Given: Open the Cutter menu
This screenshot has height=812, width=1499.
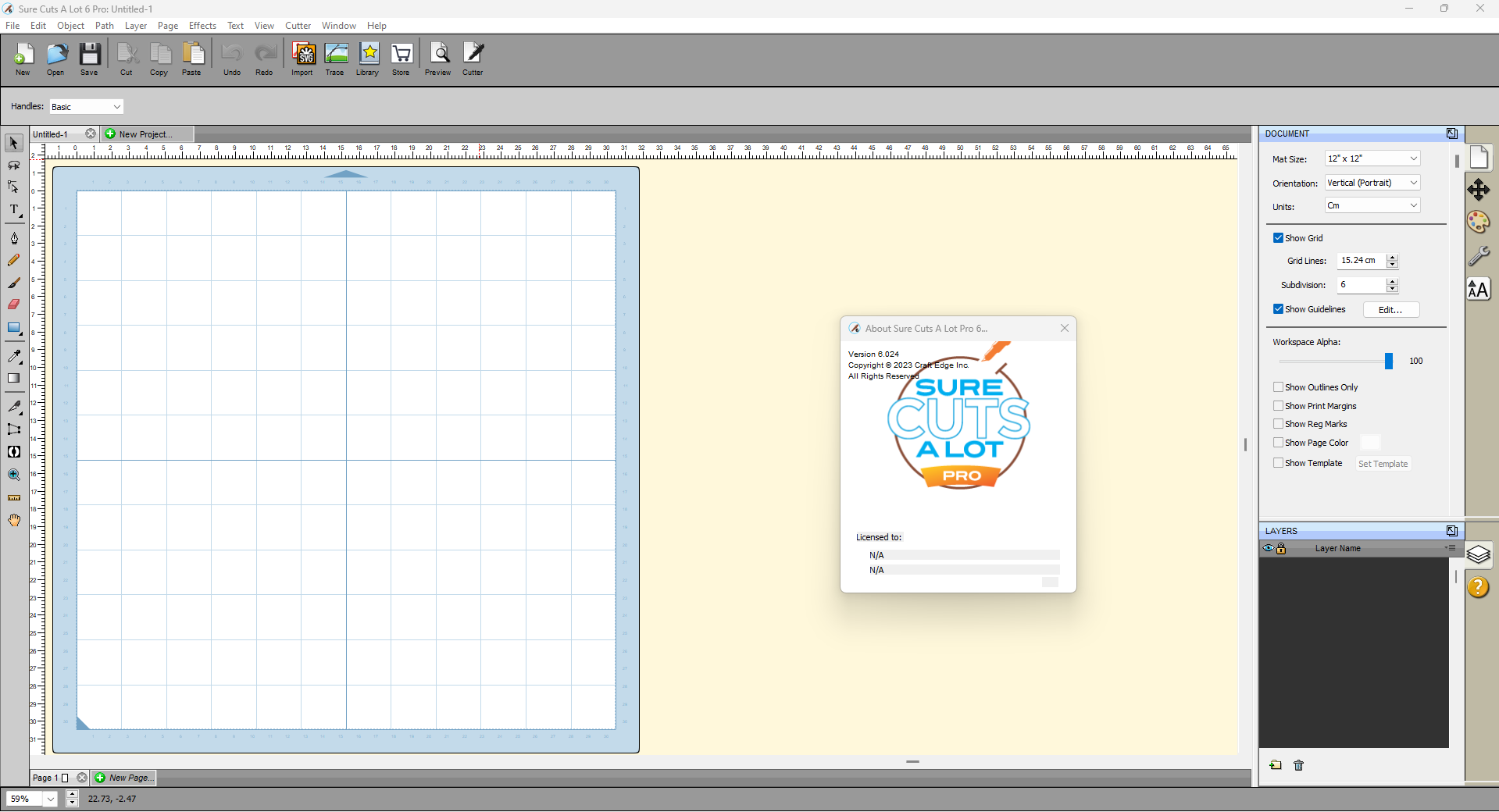Looking at the screenshot, I should point(298,26).
